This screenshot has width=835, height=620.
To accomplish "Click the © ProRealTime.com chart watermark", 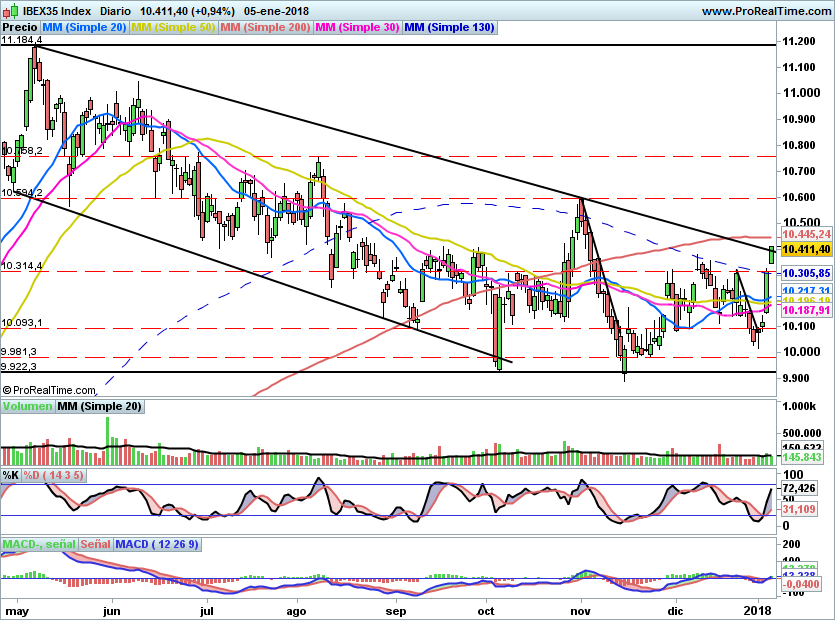I will 48,388.
